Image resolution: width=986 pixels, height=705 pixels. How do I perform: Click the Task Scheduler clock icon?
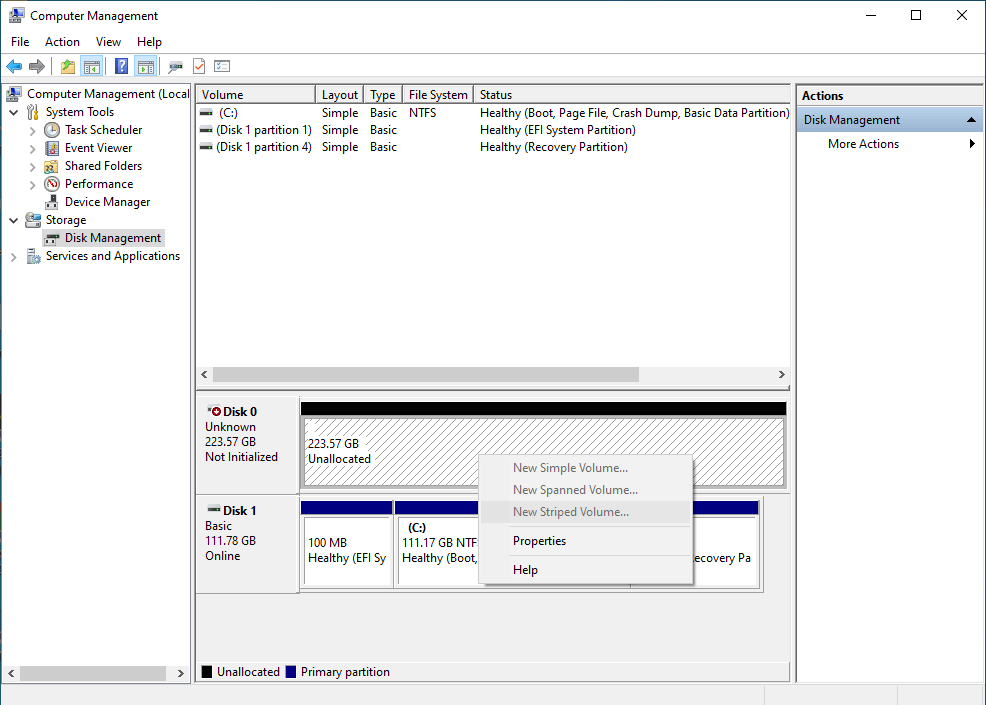52,130
